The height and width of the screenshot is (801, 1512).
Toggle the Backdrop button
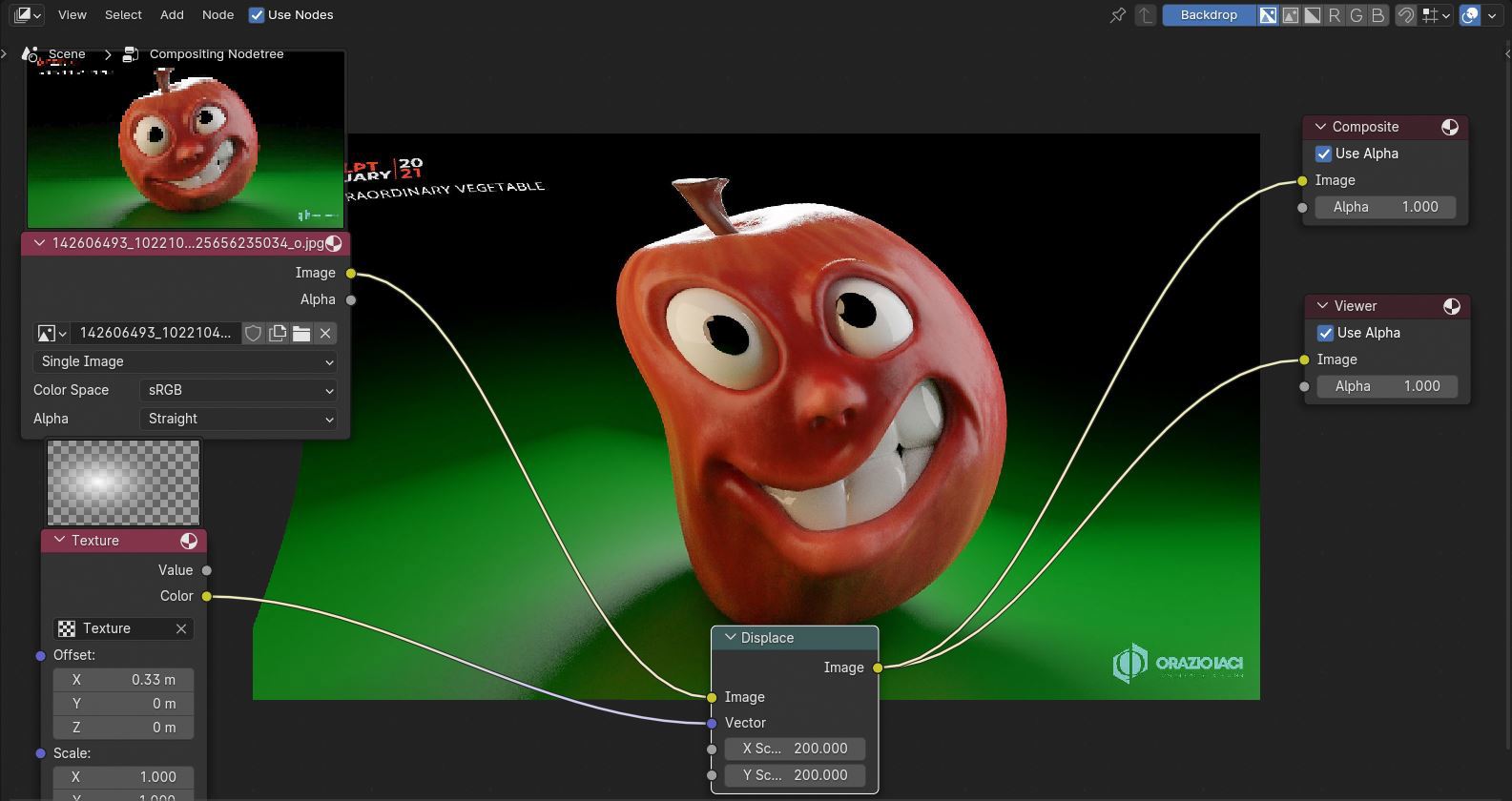pos(1209,14)
